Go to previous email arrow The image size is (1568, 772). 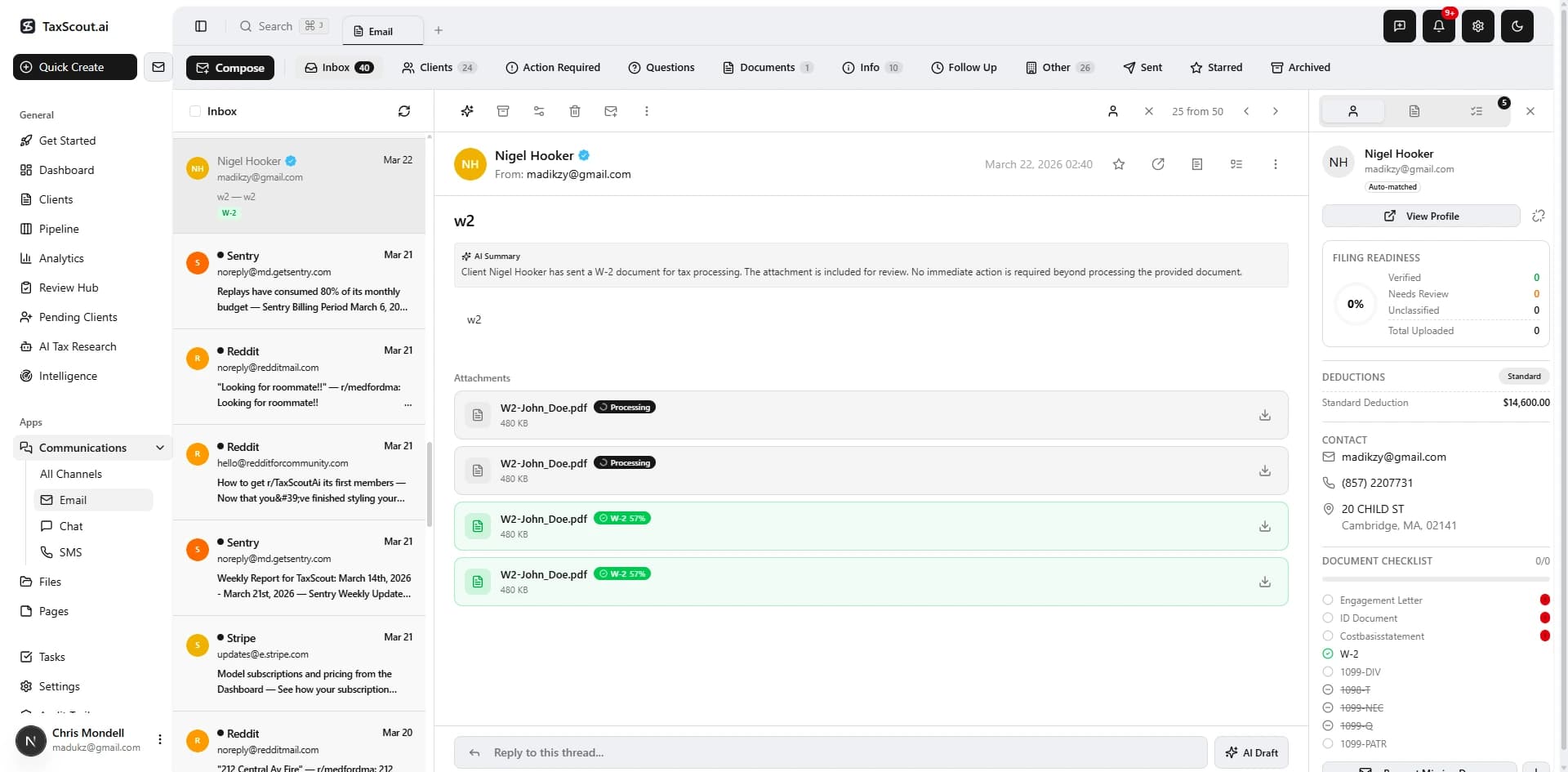pos(1246,111)
